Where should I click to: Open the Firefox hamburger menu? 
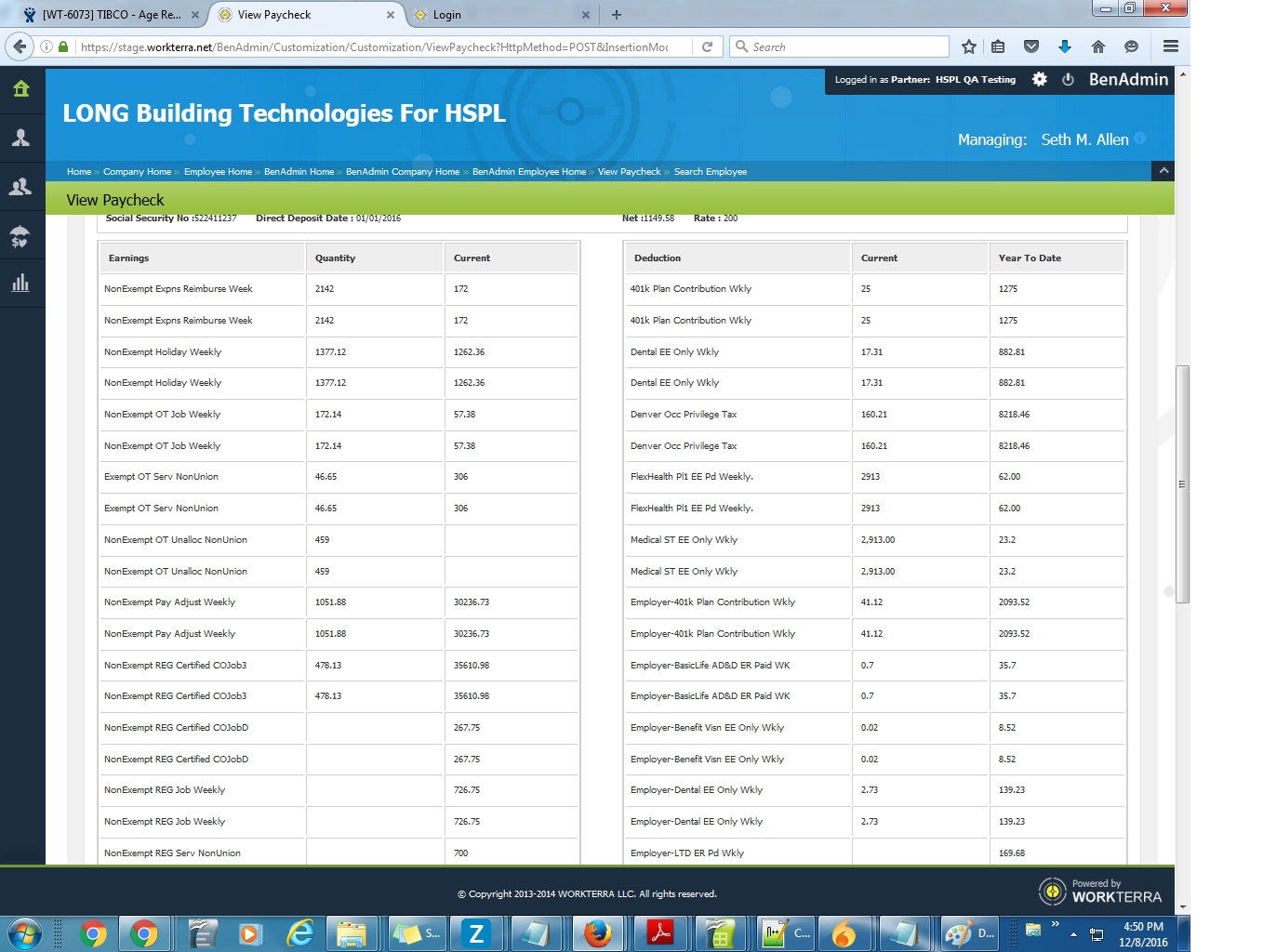click(1171, 46)
